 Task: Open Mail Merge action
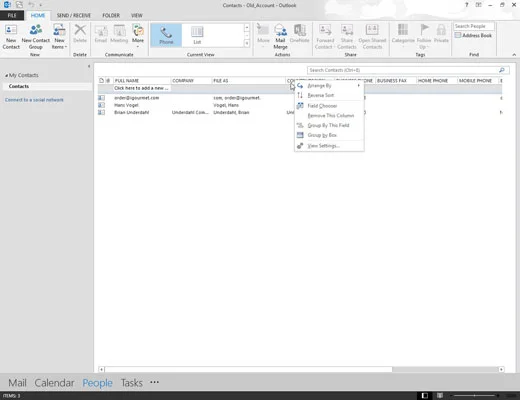click(280, 37)
